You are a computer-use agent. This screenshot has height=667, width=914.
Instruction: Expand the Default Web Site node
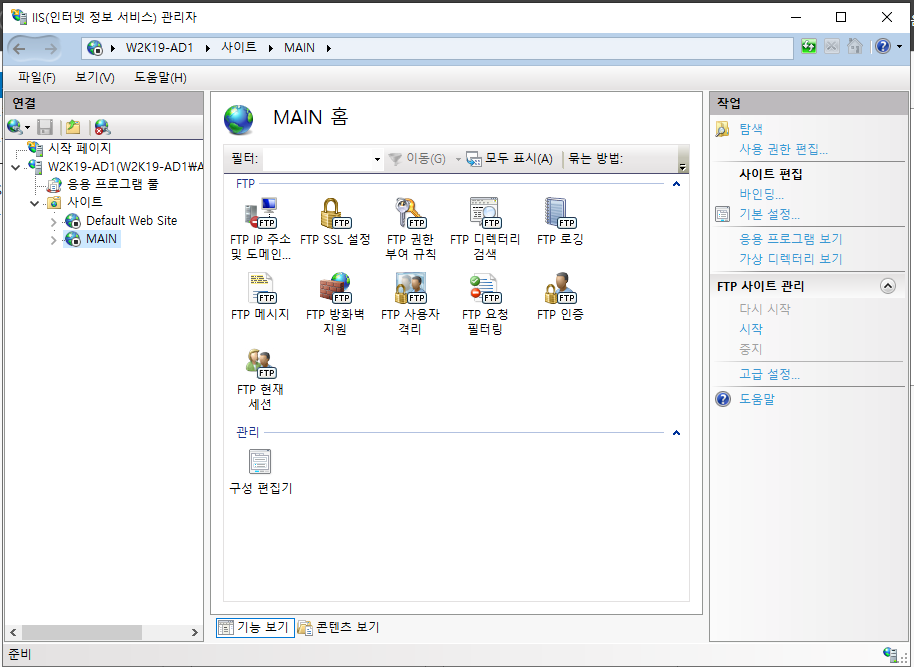tap(54, 222)
